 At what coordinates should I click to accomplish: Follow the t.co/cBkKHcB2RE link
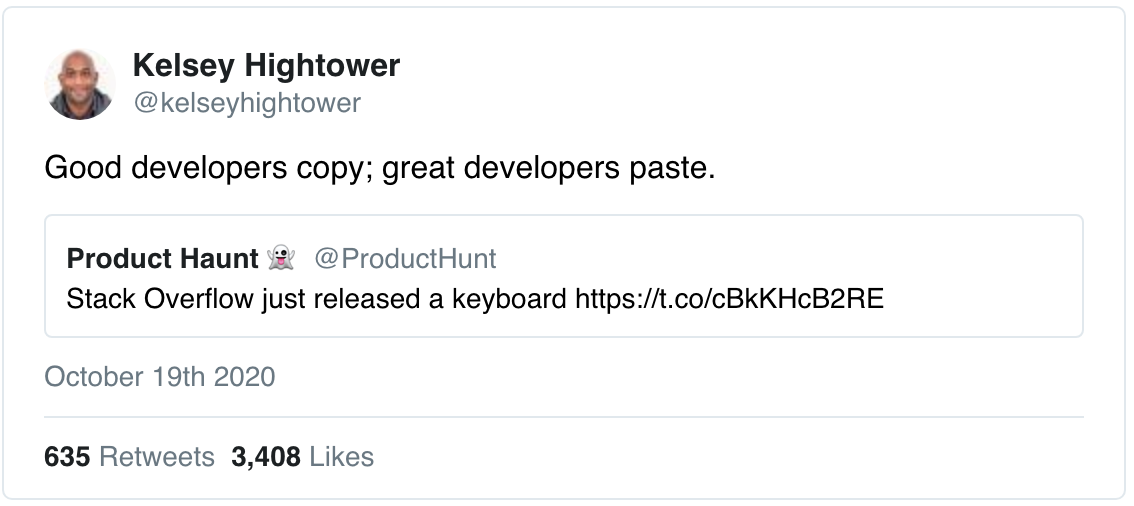point(729,299)
